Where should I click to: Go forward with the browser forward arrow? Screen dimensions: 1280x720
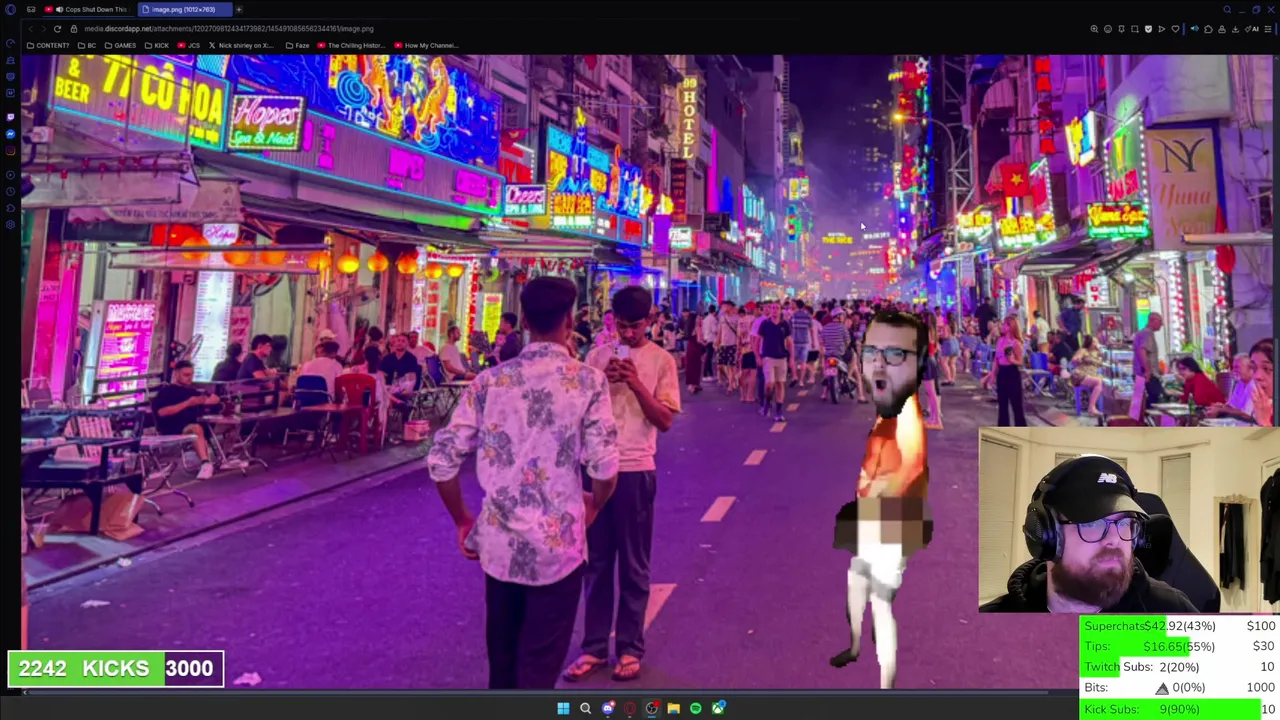43,29
